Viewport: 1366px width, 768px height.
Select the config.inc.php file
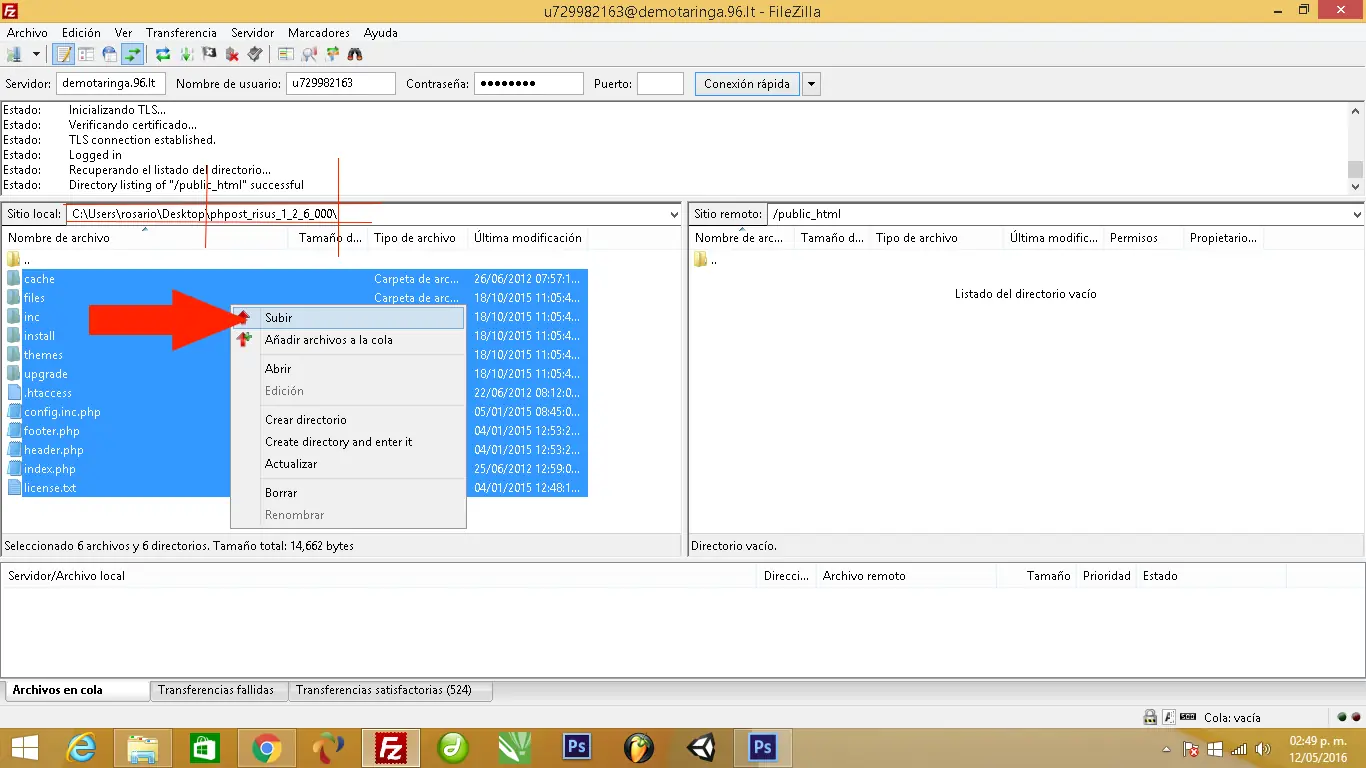pos(62,412)
